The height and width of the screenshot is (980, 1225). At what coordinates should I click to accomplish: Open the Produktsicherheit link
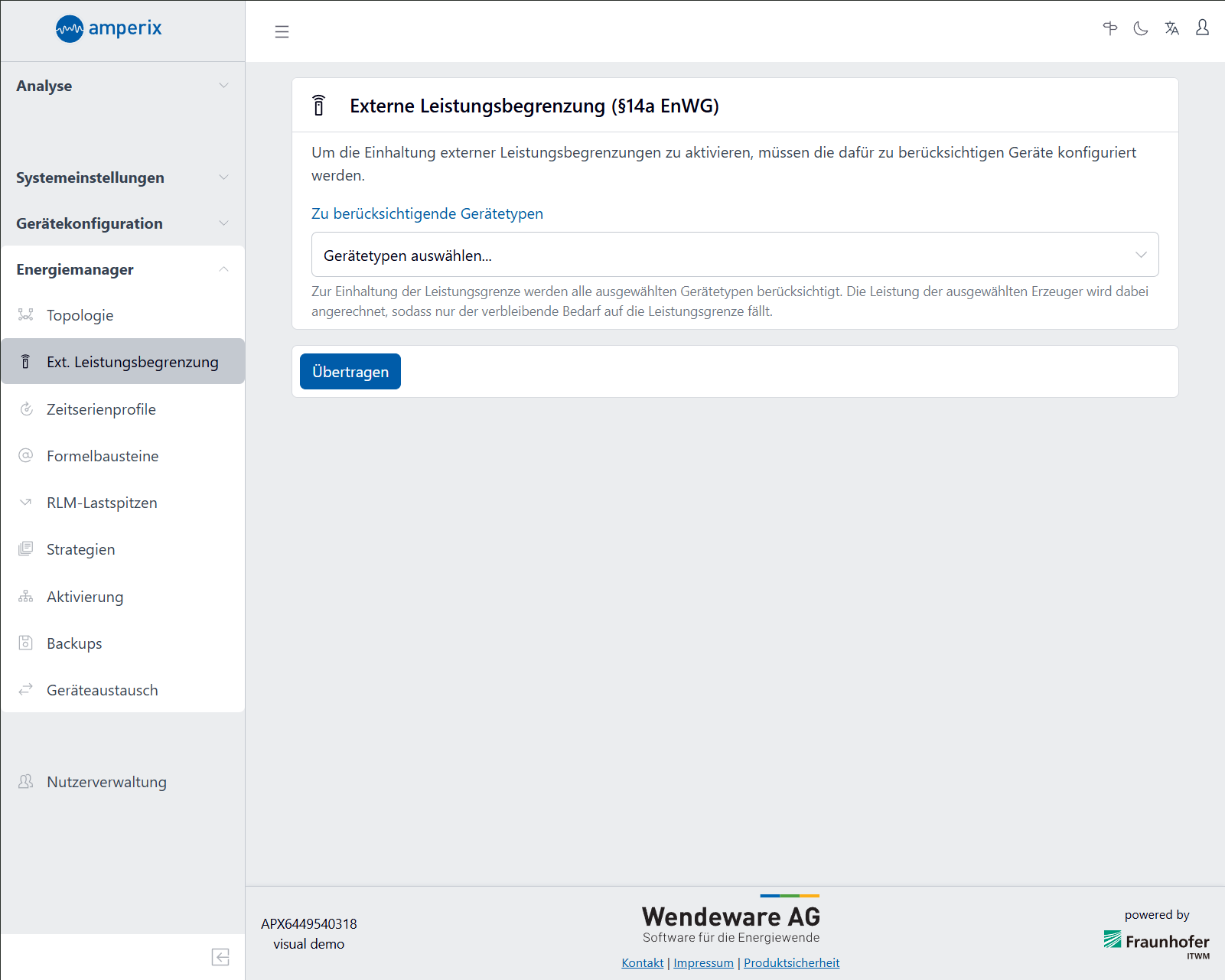click(791, 962)
